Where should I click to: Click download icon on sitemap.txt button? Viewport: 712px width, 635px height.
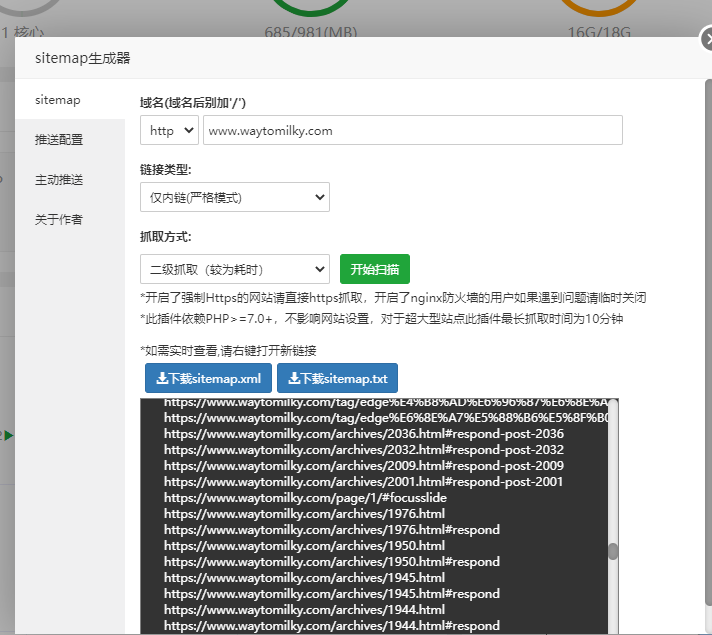pos(294,378)
